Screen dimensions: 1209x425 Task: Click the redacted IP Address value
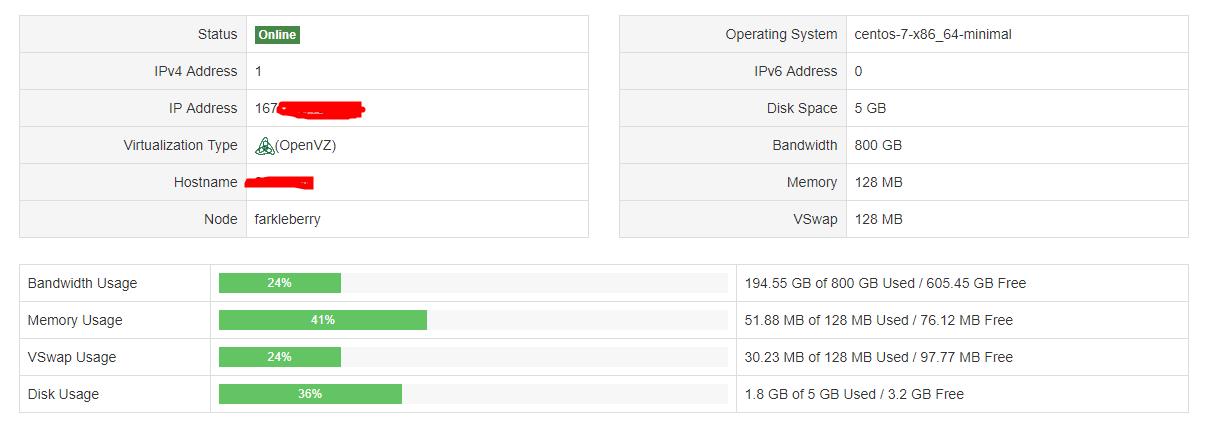(x=310, y=108)
